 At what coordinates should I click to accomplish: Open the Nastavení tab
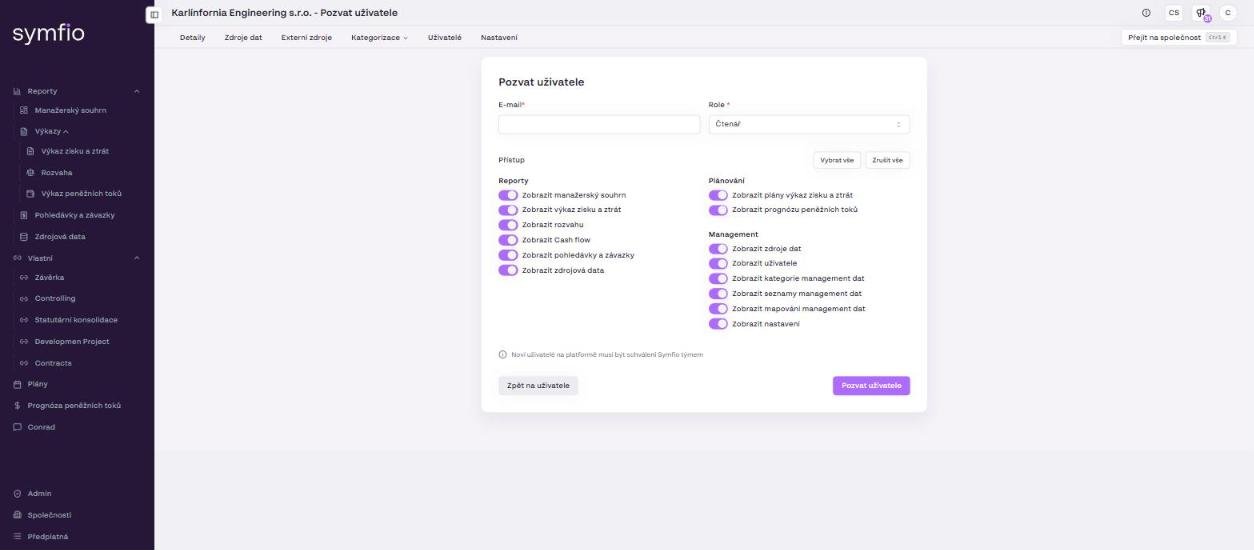(499, 38)
